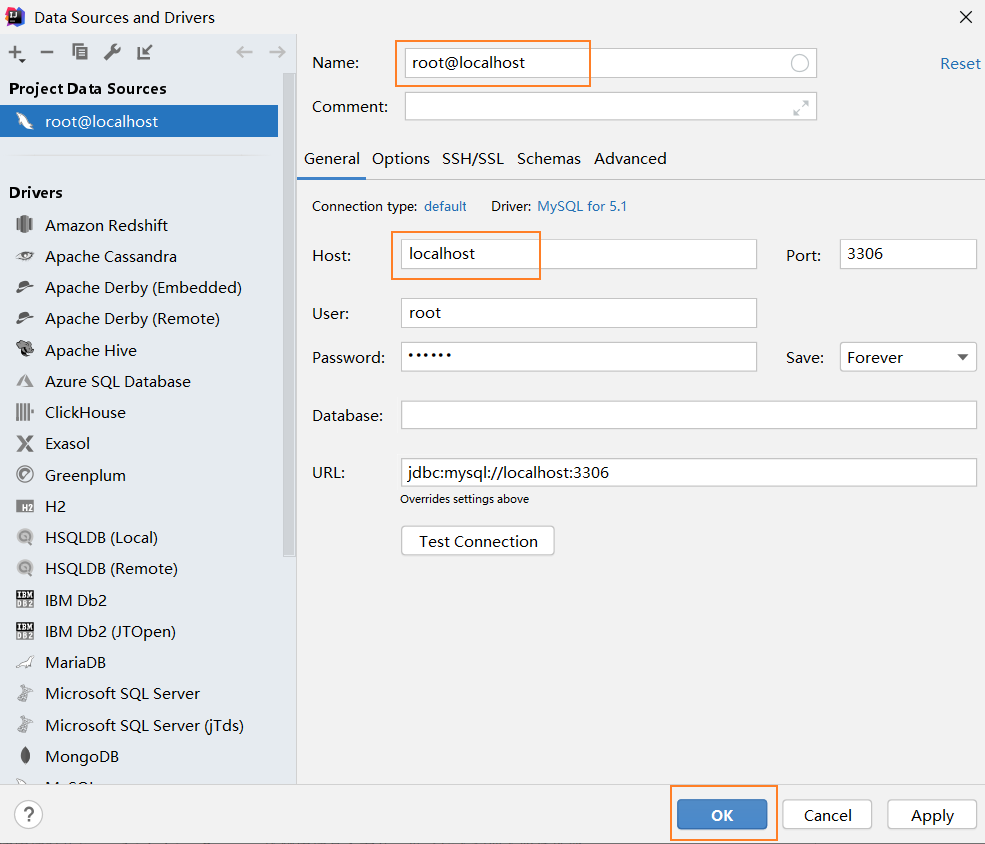Pick data source color circle

tap(800, 63)
